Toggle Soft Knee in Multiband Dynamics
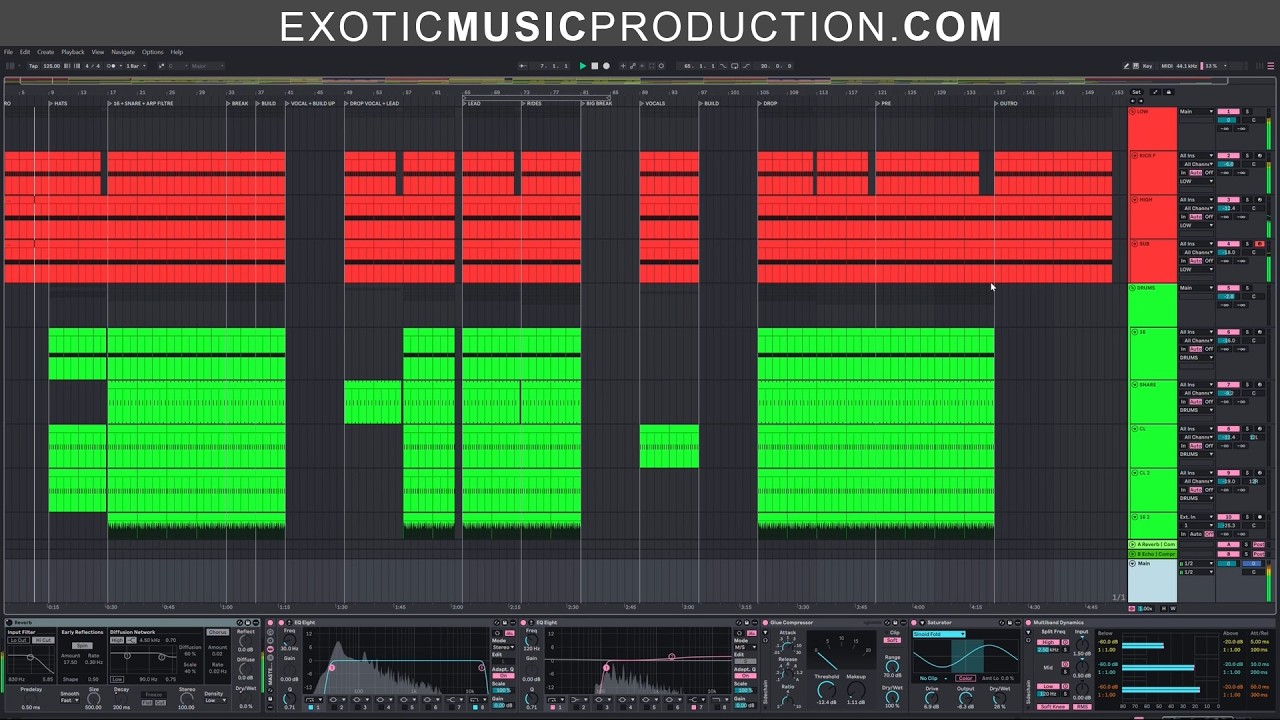 pyautogui.click(x=1053, y=707)
